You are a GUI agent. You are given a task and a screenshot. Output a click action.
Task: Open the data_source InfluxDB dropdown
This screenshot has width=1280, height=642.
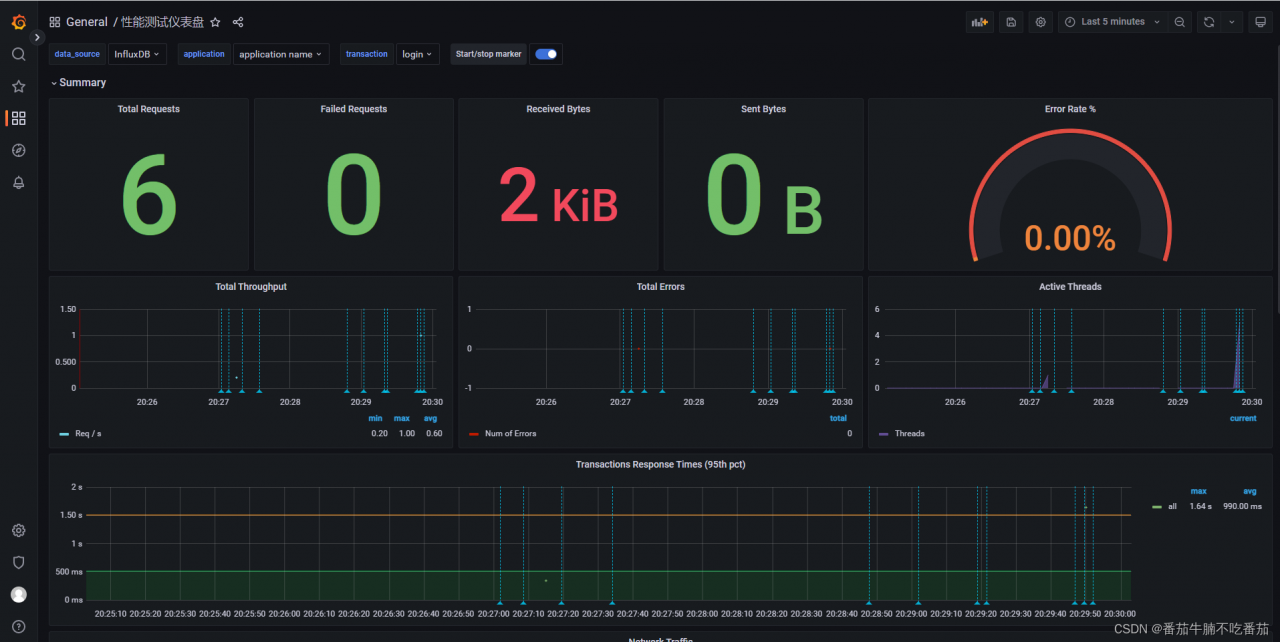pos(137,54)
